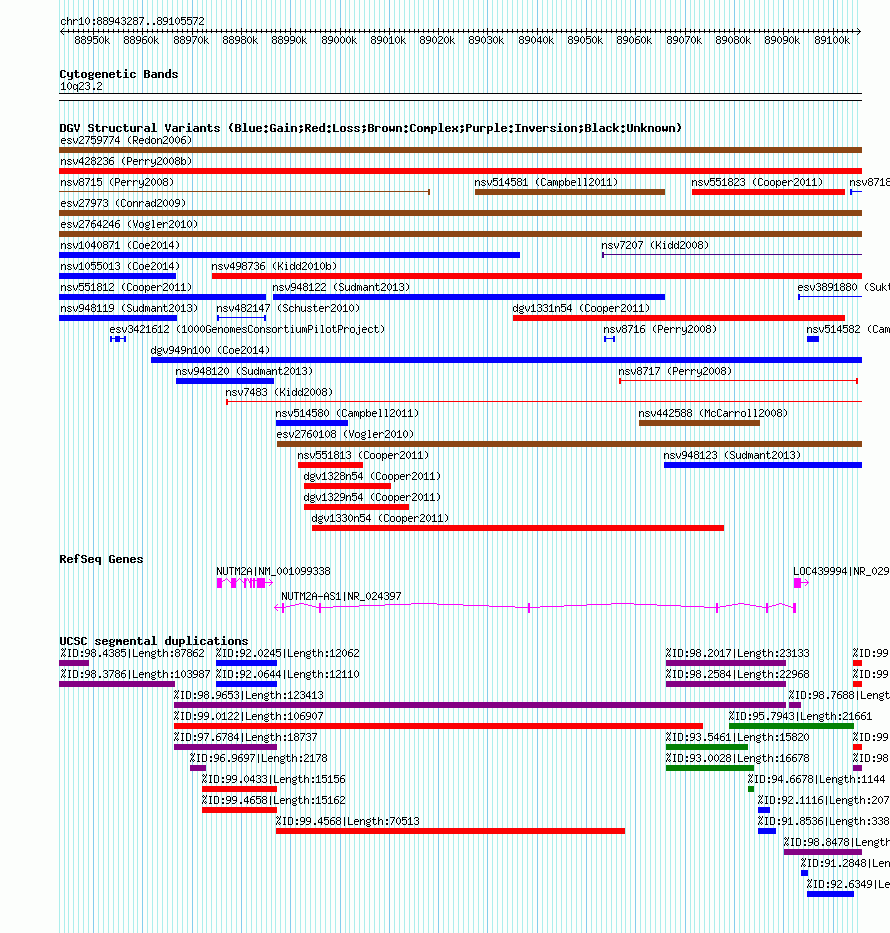Click the nsv498736 (Kidd2010b) label
Viewport: 890px width, 933px height.
point(274,266)
